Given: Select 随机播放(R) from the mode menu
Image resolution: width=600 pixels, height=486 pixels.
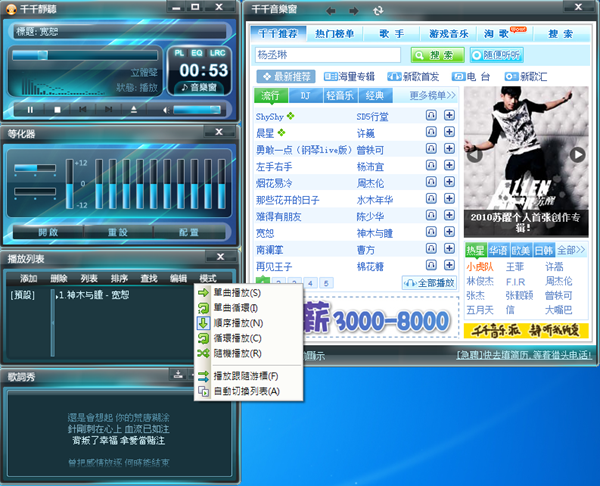Looking at the screenshot, I should tap(238, 353).
